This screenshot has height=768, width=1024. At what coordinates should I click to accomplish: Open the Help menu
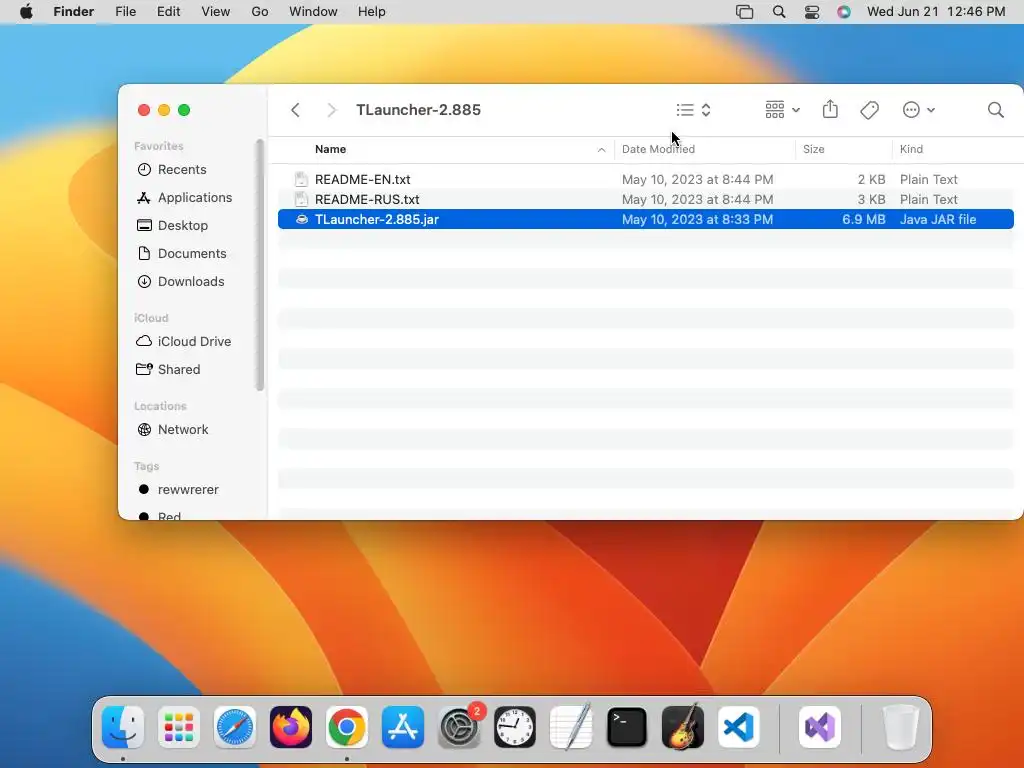[372, 12]
